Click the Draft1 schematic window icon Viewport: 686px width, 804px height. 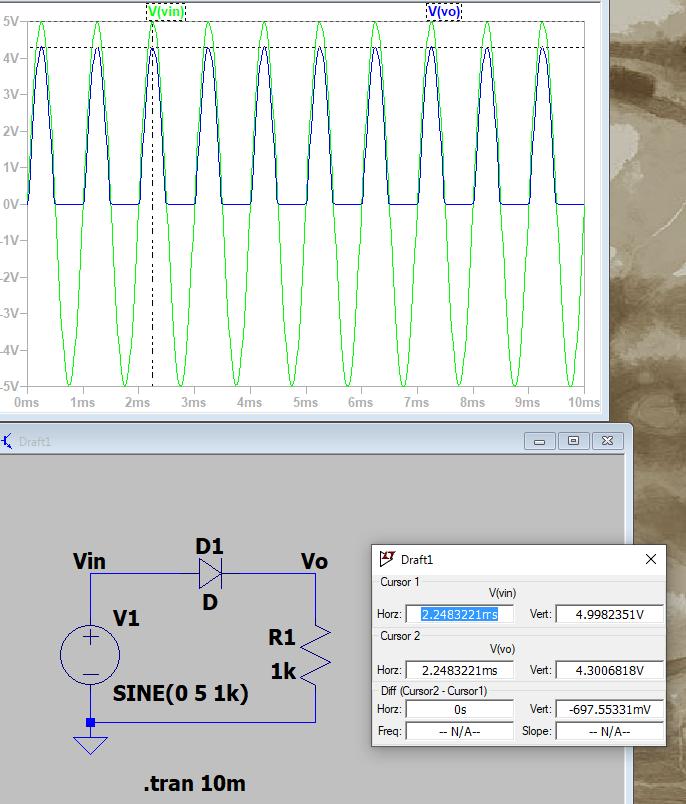click(x=7, y=441)
